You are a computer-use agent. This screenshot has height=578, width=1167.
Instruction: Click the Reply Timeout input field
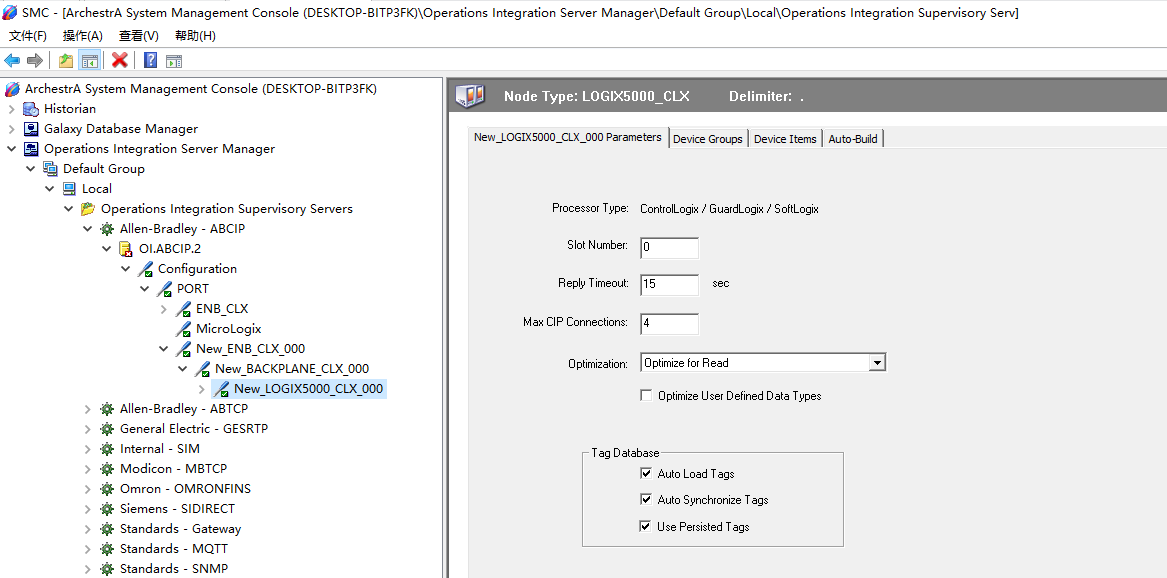[x=669, y=285]
